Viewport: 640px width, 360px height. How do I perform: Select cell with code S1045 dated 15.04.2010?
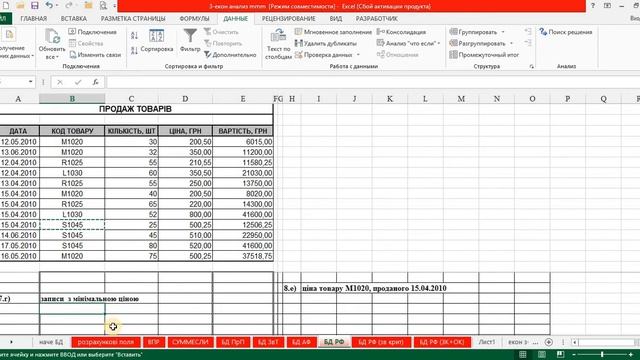point(72,225)
